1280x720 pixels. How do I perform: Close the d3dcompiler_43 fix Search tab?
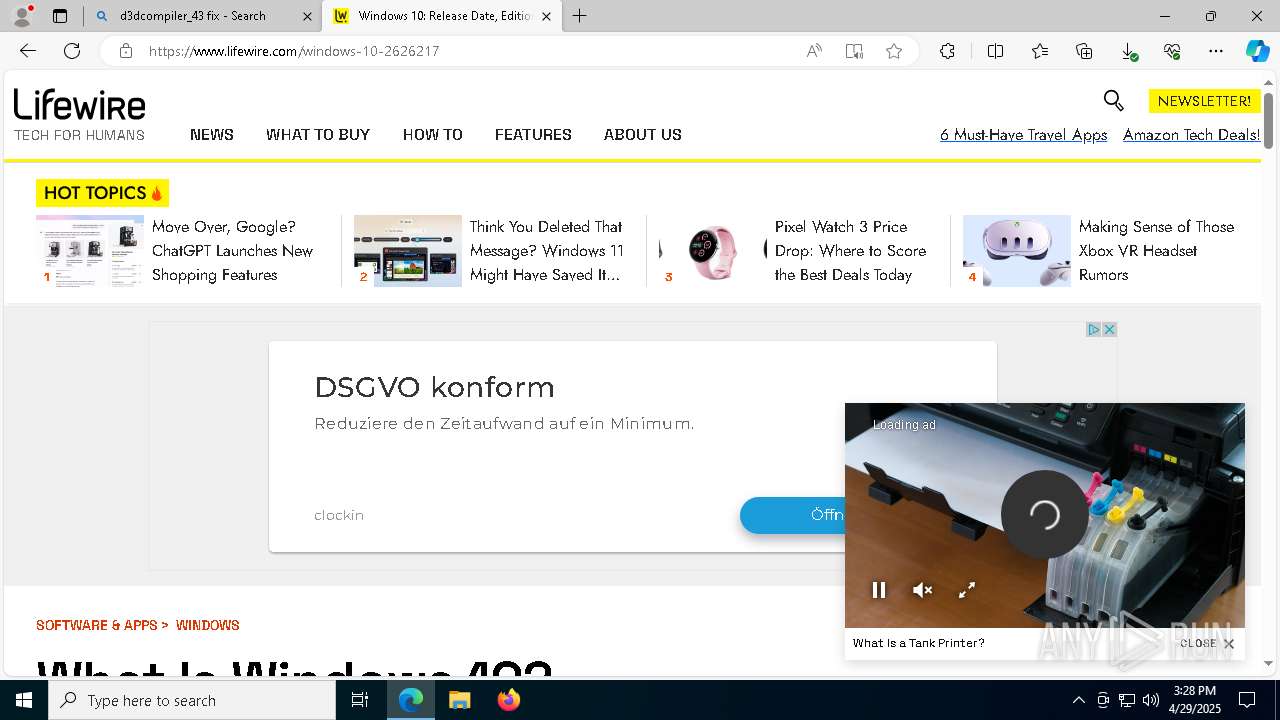coord(307,16)
